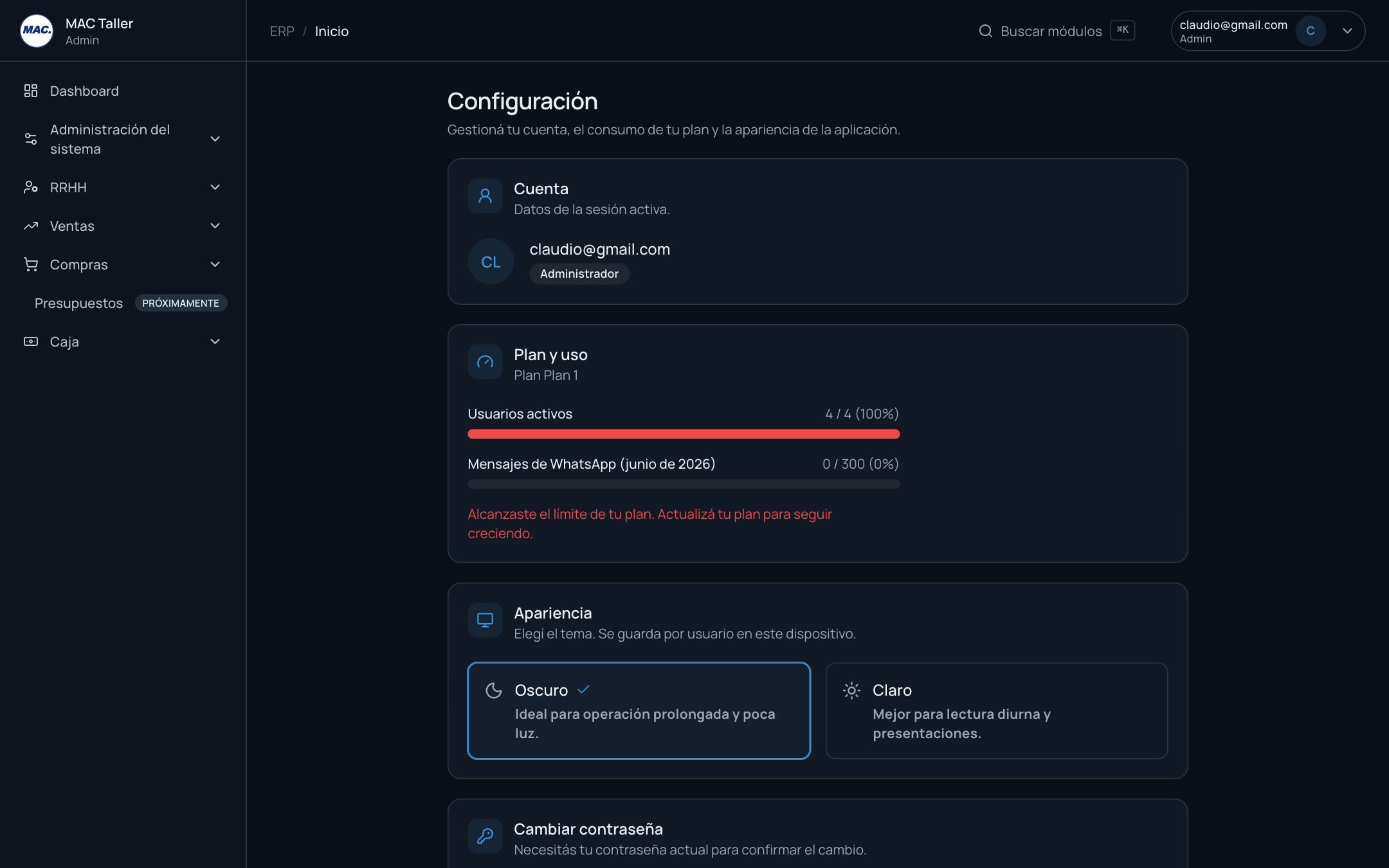Viewport: 1389px width, 868px height.
Task: Click the blue checkmark beside Oscuro
Action: coord(583,690)
